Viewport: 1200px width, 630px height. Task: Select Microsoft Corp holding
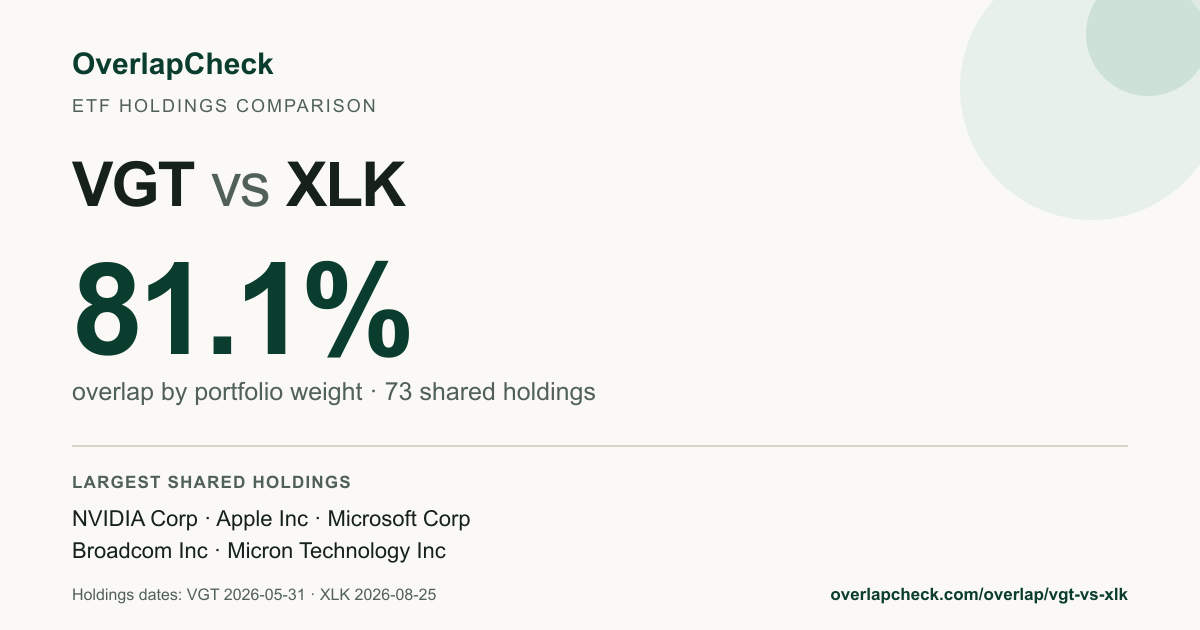point(399,519)
